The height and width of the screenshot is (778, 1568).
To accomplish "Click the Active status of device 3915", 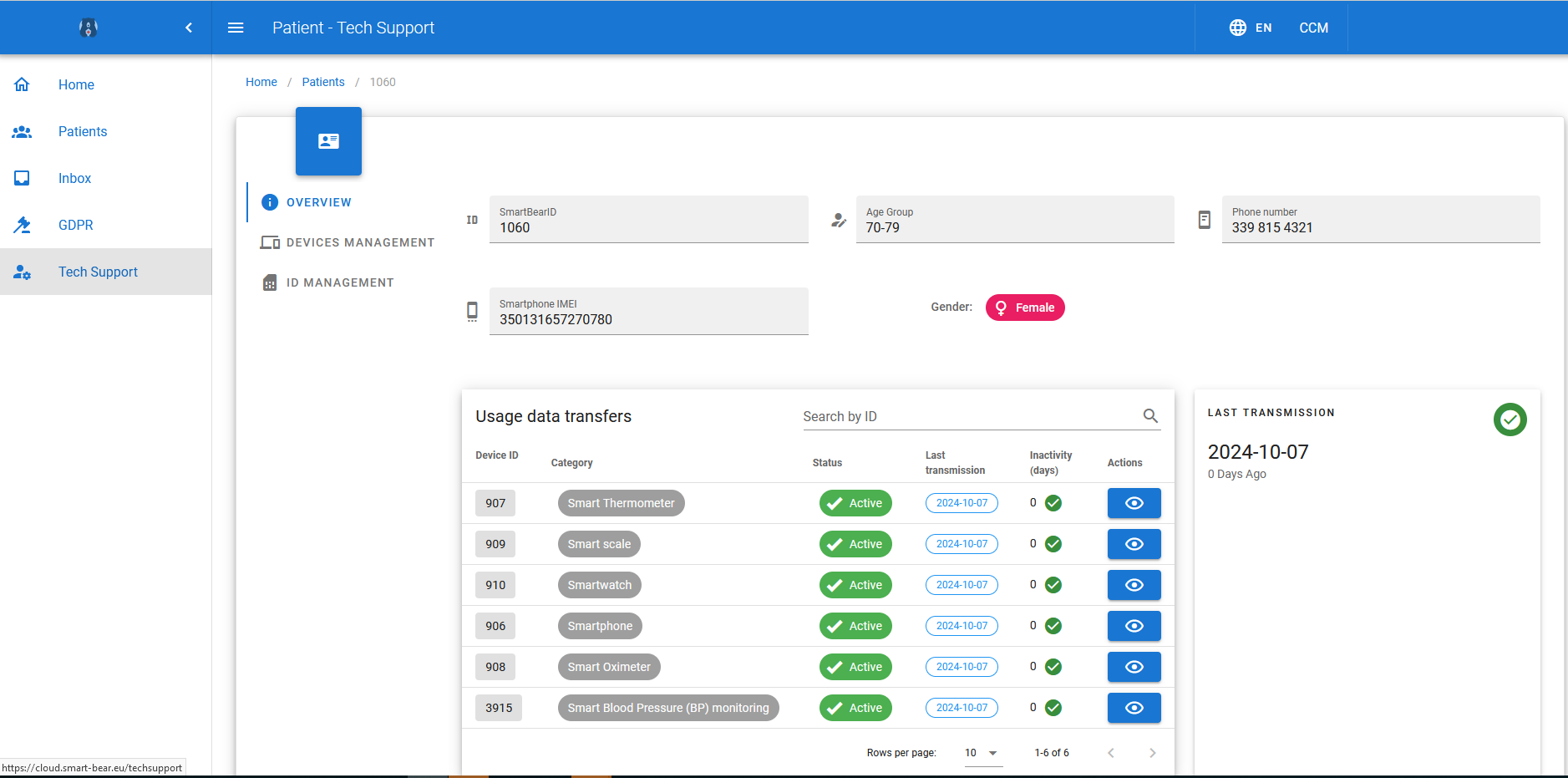I will click(855, 708).
